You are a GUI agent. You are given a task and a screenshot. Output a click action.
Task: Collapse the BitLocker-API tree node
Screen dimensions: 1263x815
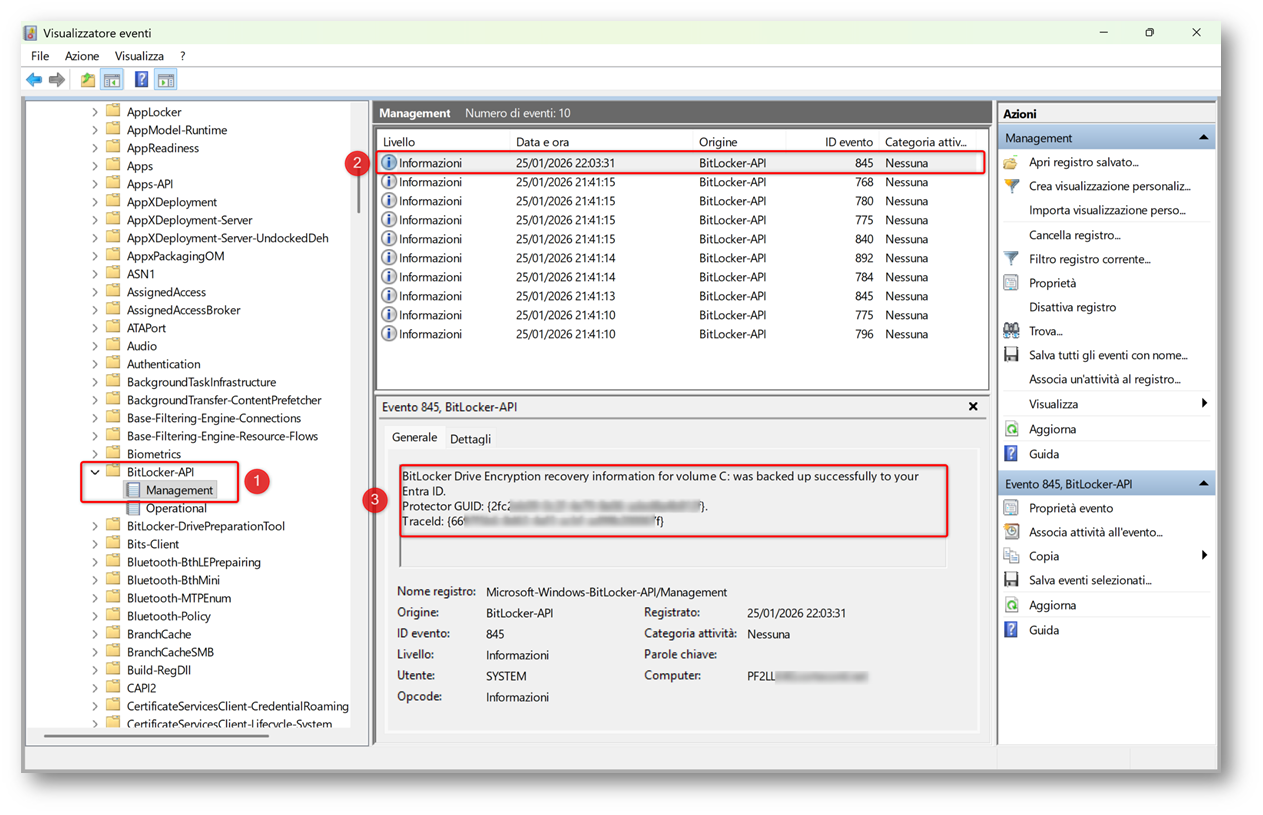tap(95, 472)
